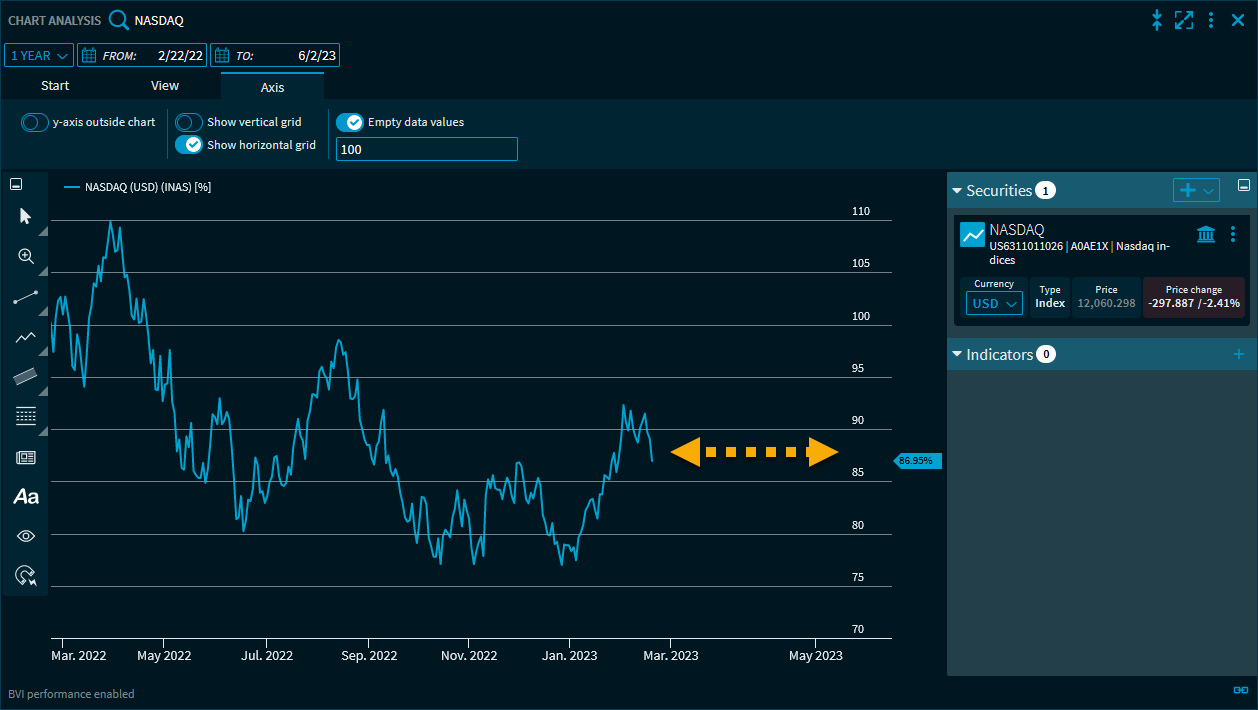The image size is (1258, 710).
Task: Switch to the View tab
Action: (165, 86)
